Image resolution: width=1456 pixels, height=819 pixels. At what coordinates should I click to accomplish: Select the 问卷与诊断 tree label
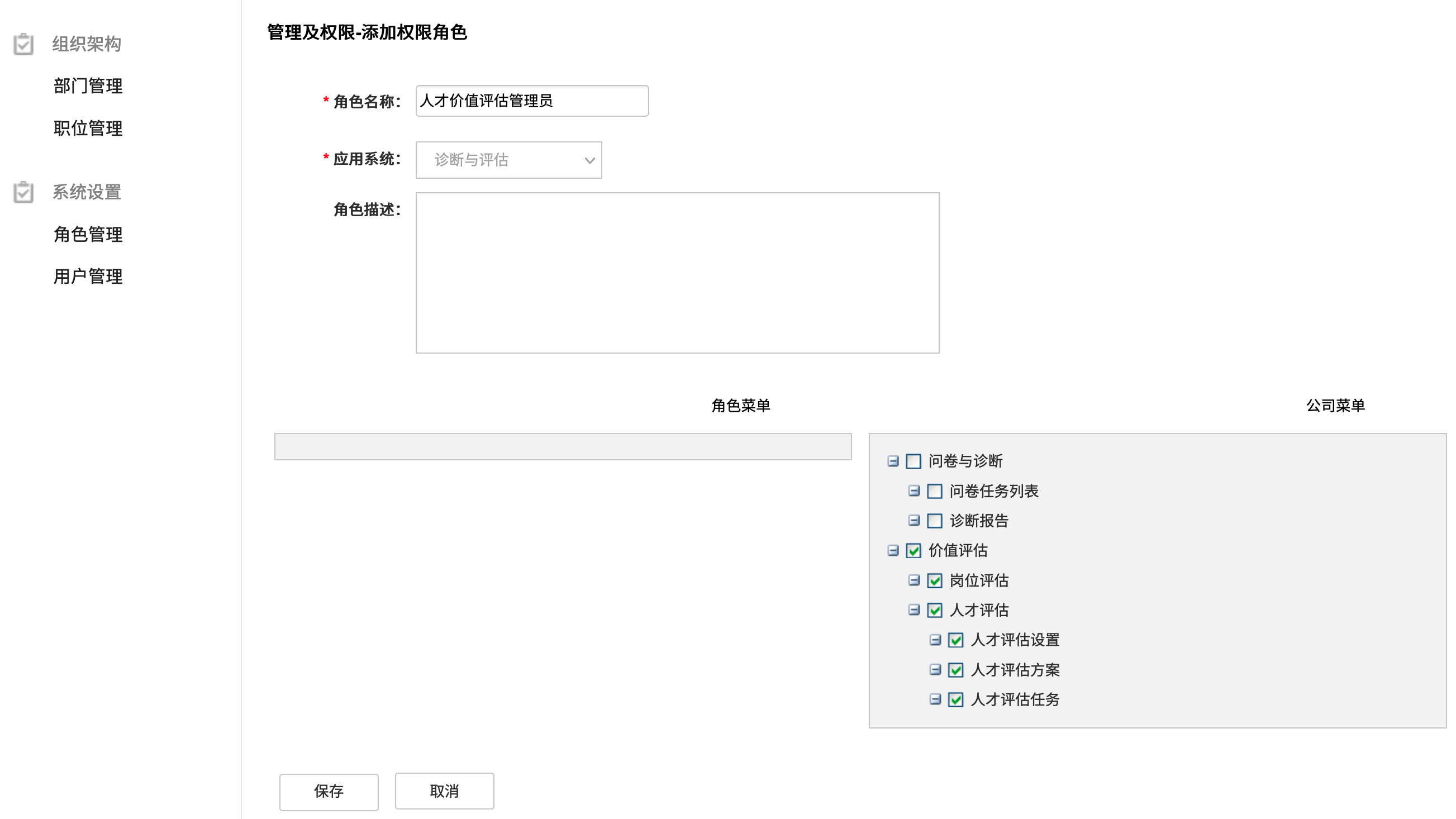tap(965, 461)
